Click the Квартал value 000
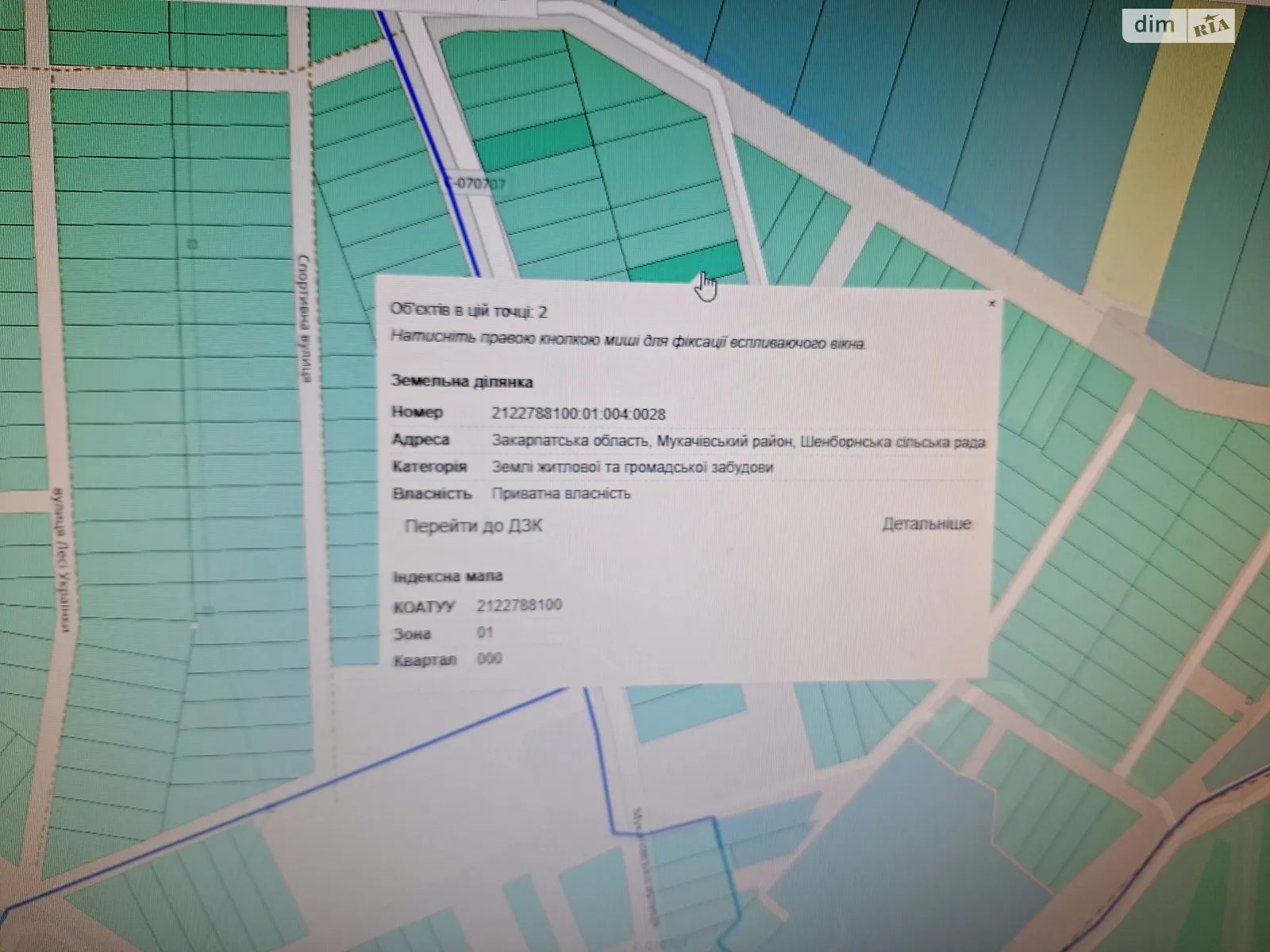 490,658
